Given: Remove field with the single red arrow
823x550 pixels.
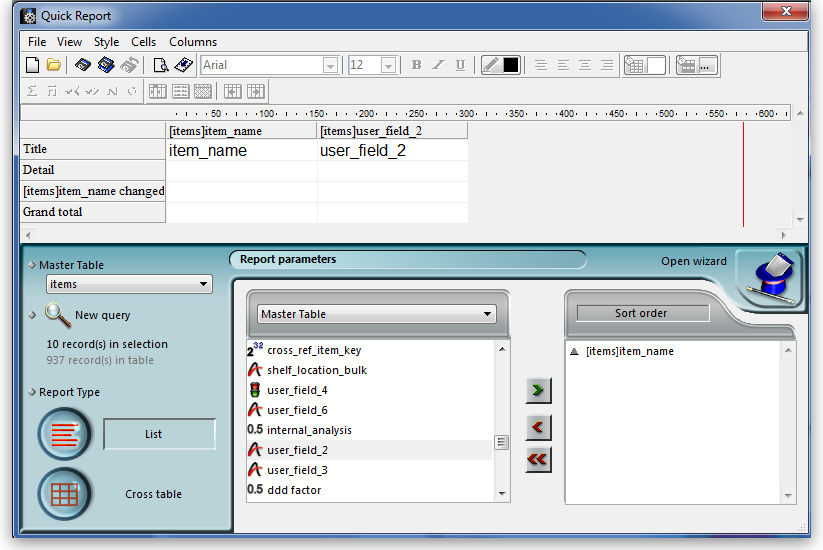Looking at the screenshot, I should coord(538,427).
